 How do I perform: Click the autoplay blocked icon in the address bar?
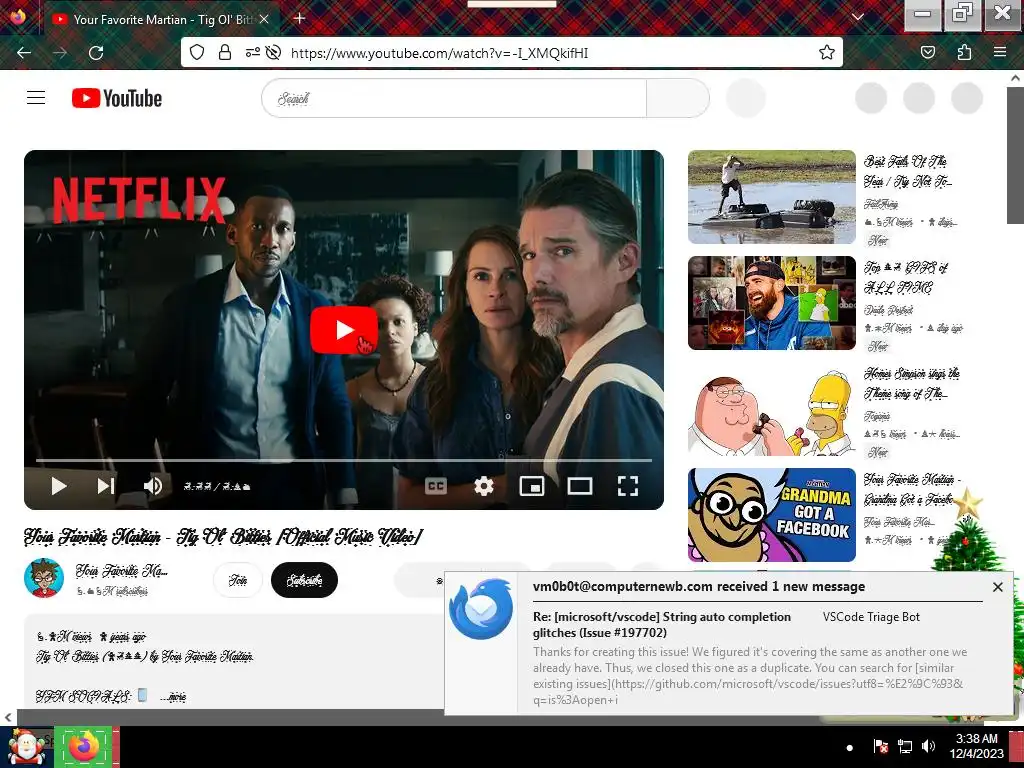[274, 52]
